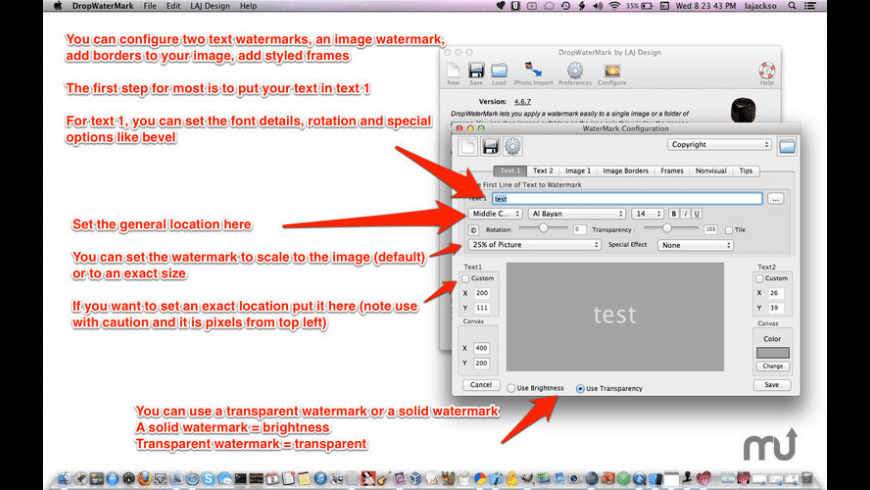Enable Text2 Custom position checkbox
Screen dimensions: 870x490
[x=760, y=278]
